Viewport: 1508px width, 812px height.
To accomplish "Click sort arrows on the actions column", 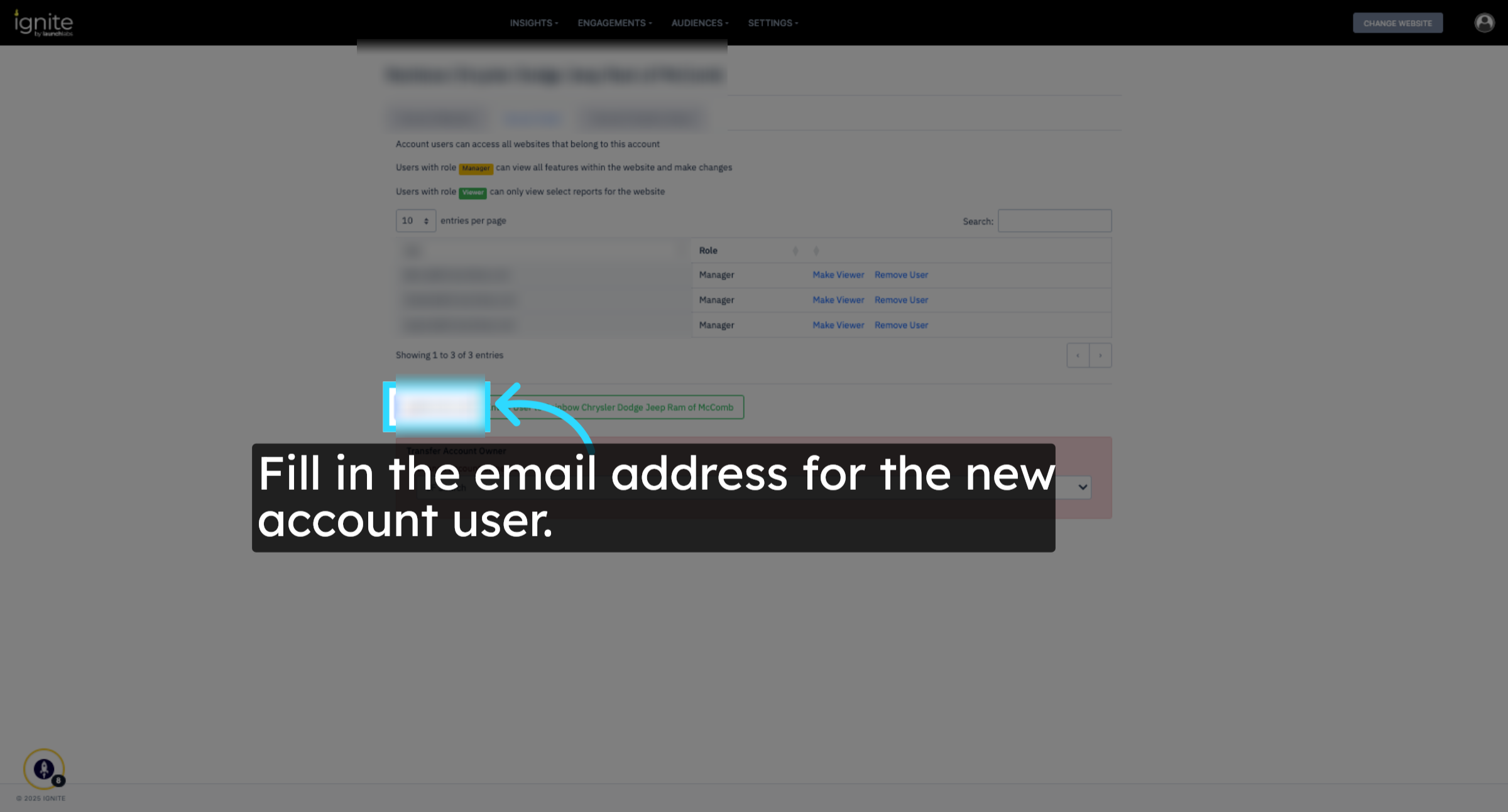I will click(x=816, y=251).
